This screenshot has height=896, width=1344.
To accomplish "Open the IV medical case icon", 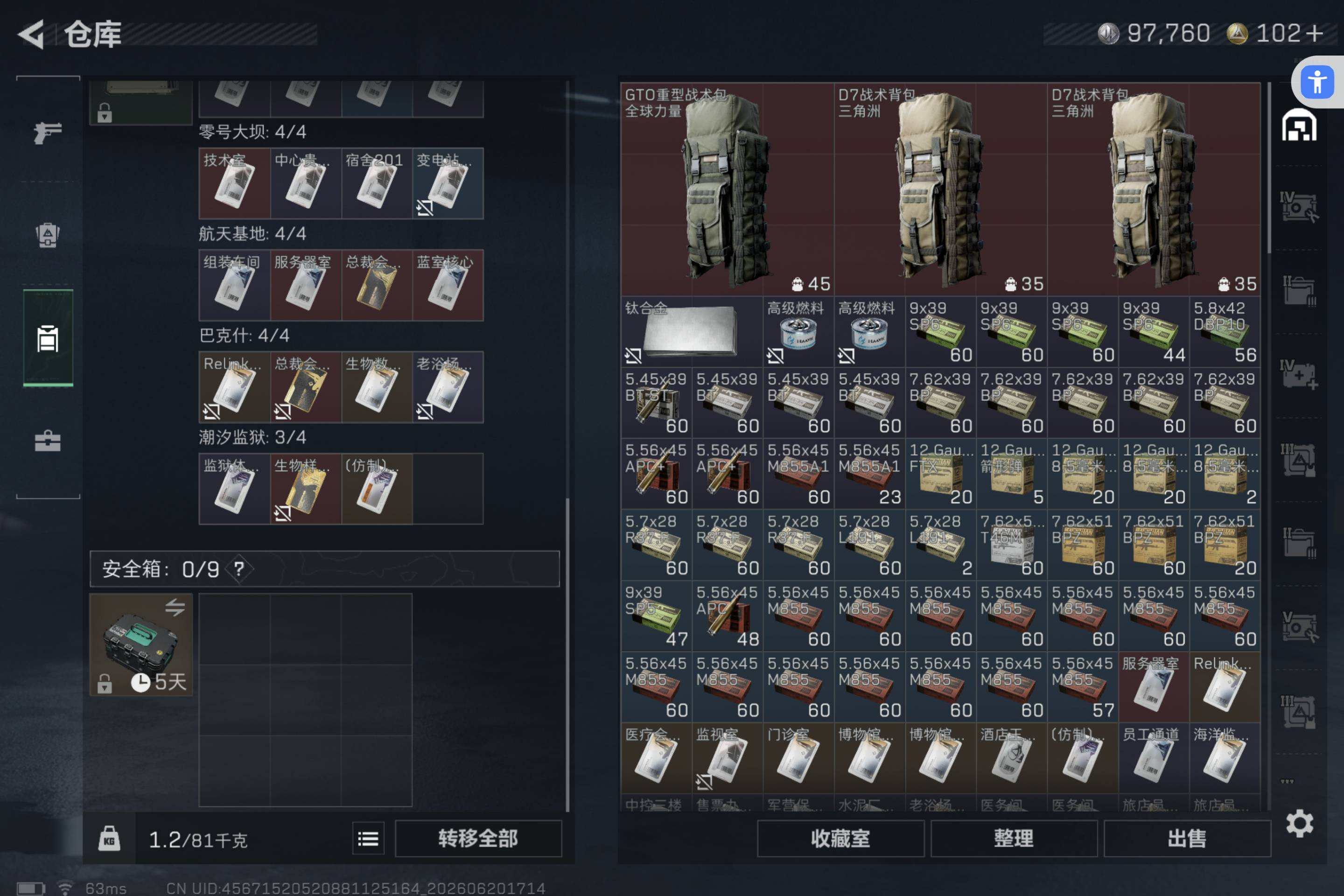I will click(x=1298, y=374).
